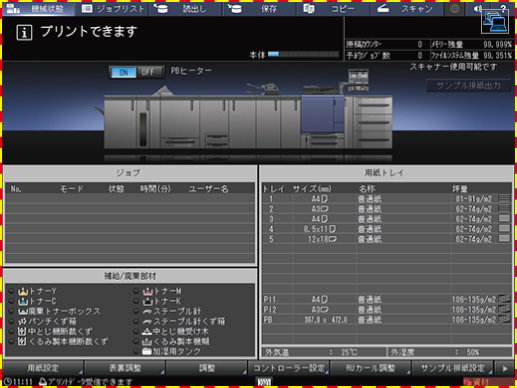The height and width of the screenshot is (388, 517).
Task: Click the サンプル排紙設定 sample output settings button
Action: pos(452,368)
